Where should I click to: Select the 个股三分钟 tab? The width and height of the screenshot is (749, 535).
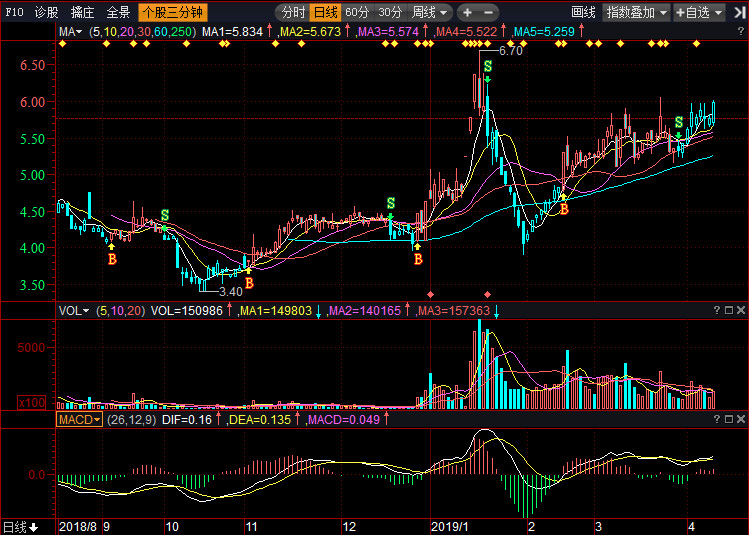click(171, 13)
